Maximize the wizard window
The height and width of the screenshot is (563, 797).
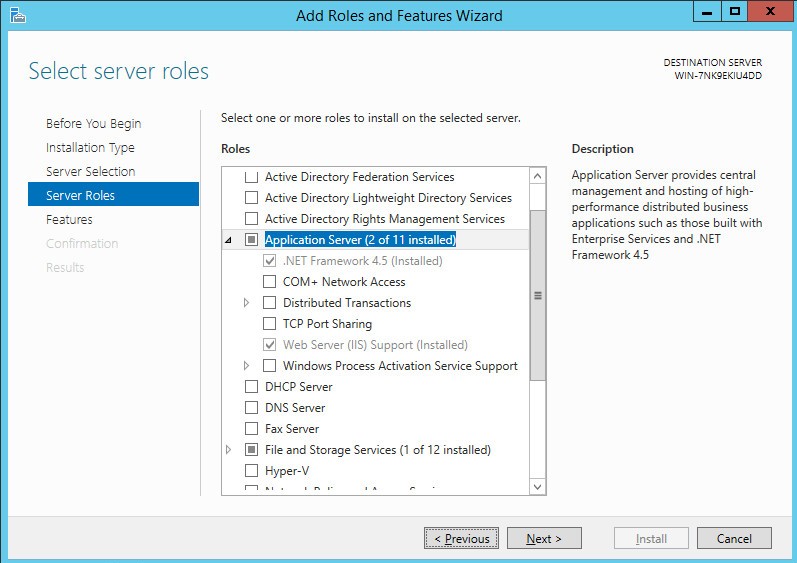(734, 11)
